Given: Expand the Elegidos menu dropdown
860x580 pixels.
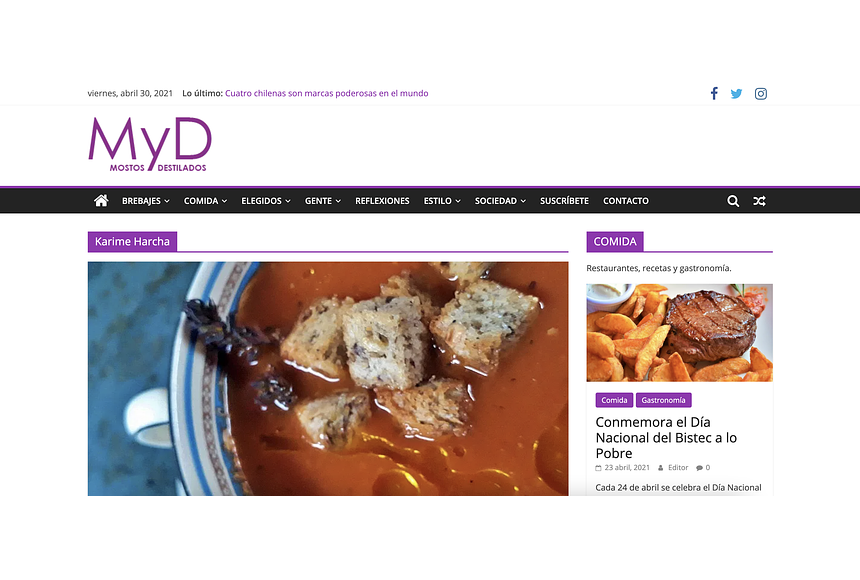Looking at the screenshot, I should 266,201.
